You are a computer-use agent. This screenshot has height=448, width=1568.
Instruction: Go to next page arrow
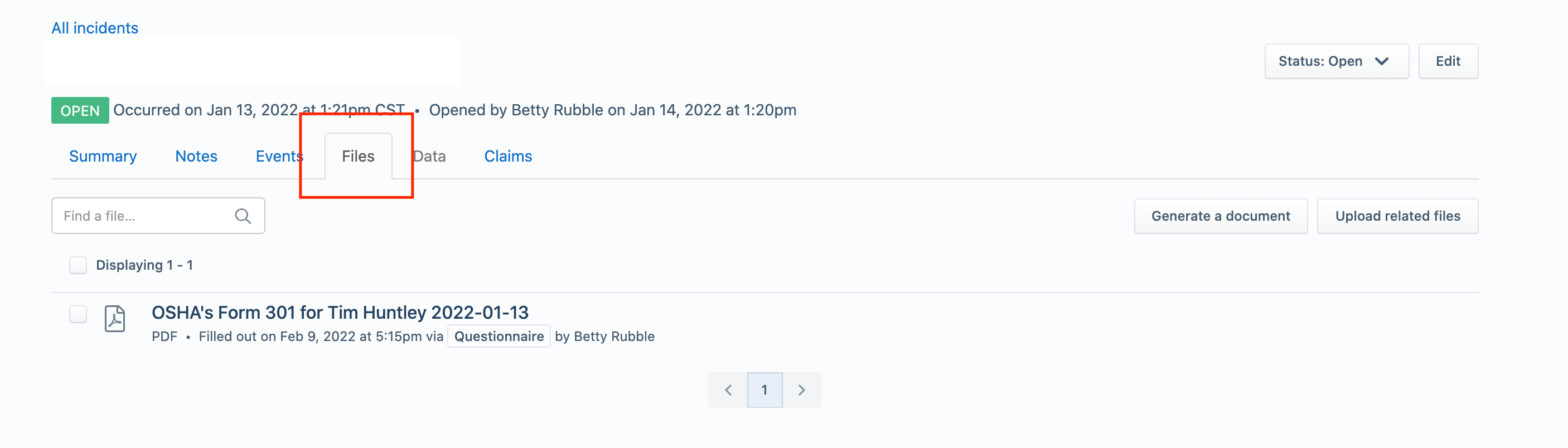802,389
